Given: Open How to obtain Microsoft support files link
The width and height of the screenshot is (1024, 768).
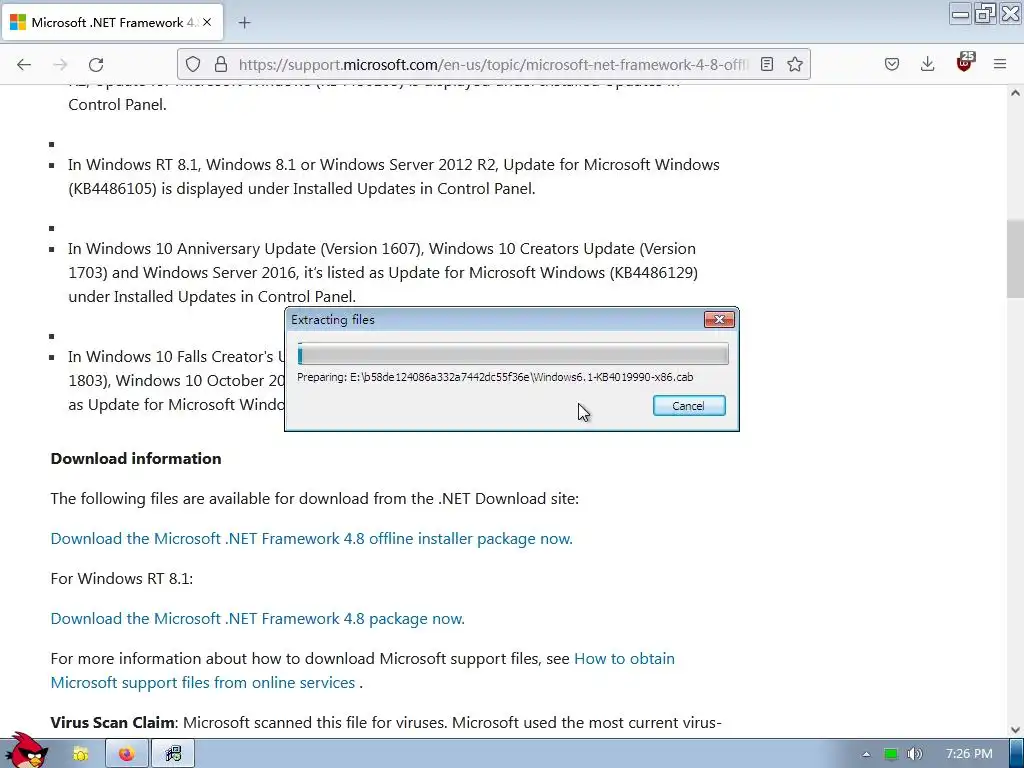Looking at the screenshot, I should tap(362, 670).
